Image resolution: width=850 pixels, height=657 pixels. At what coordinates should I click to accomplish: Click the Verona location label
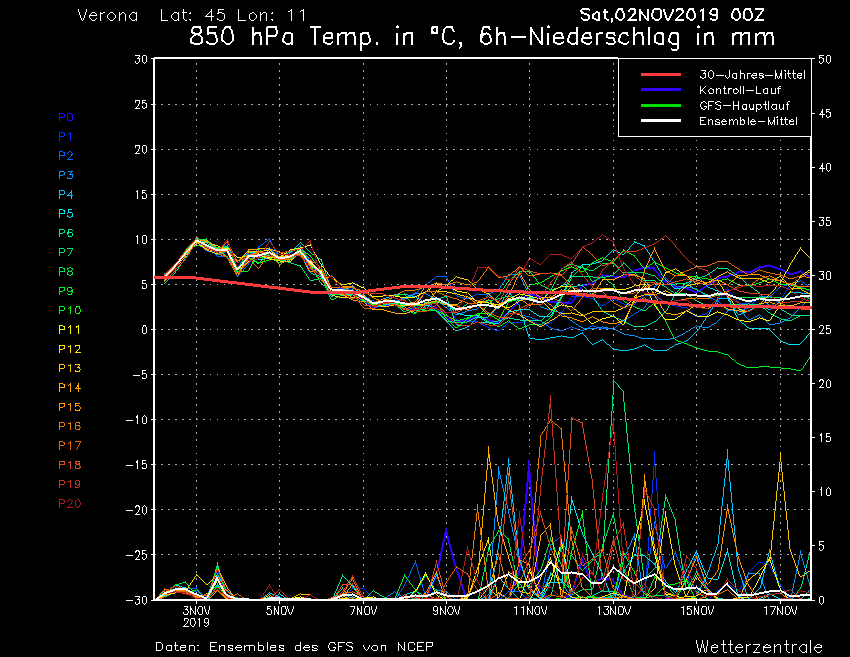click(x=108, y=15)
